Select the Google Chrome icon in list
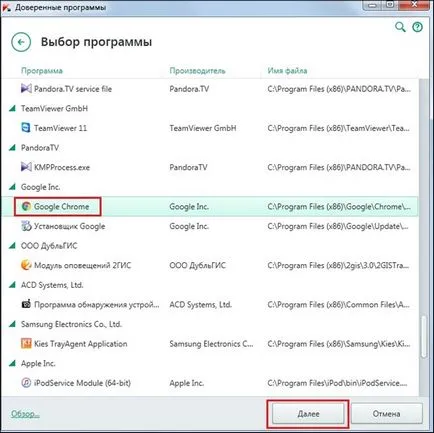This screenshot has width=434, height=433. 26,206
